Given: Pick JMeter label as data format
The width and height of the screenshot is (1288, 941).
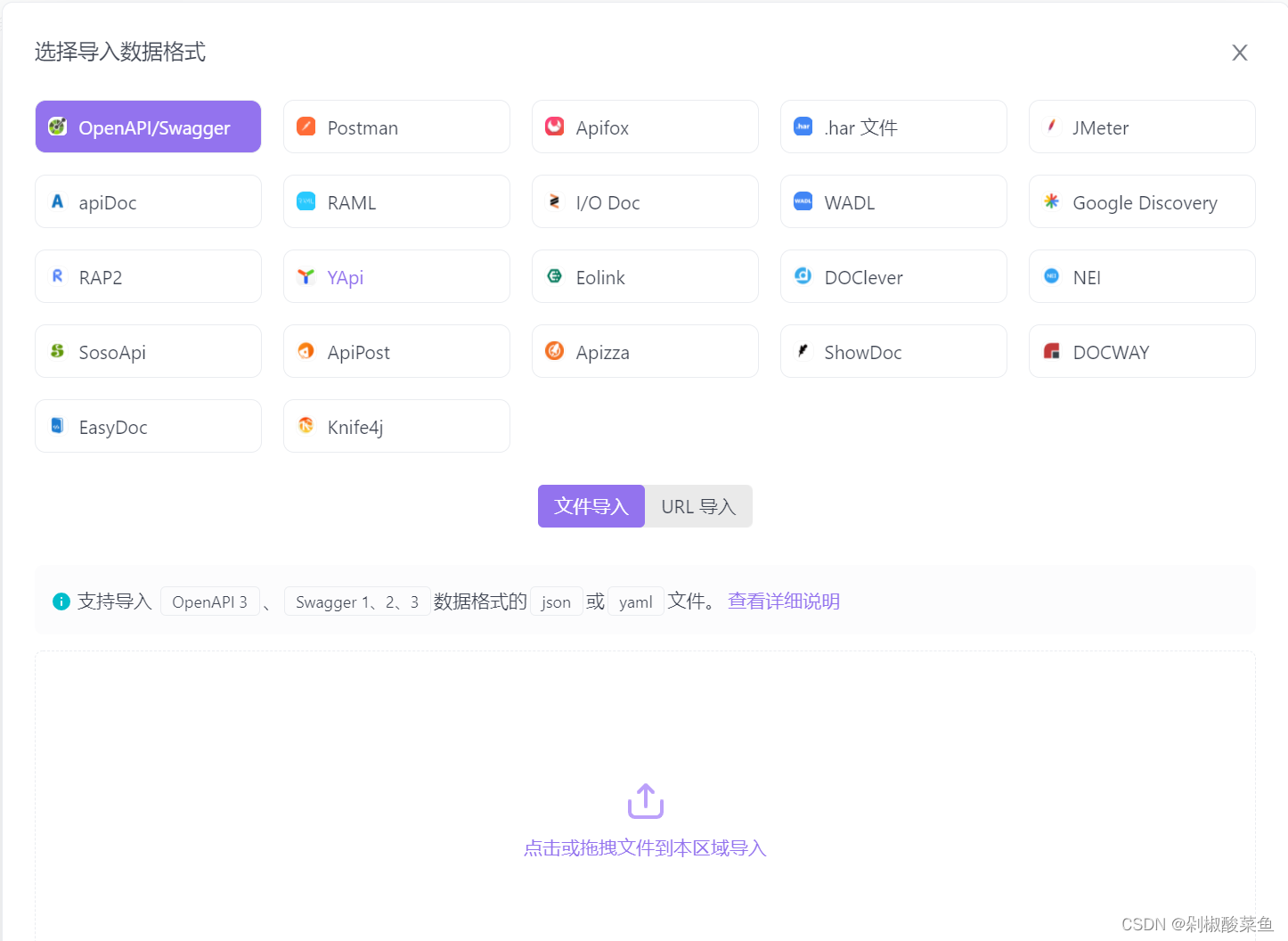Looking at the screenshot, I should 1101,127.
